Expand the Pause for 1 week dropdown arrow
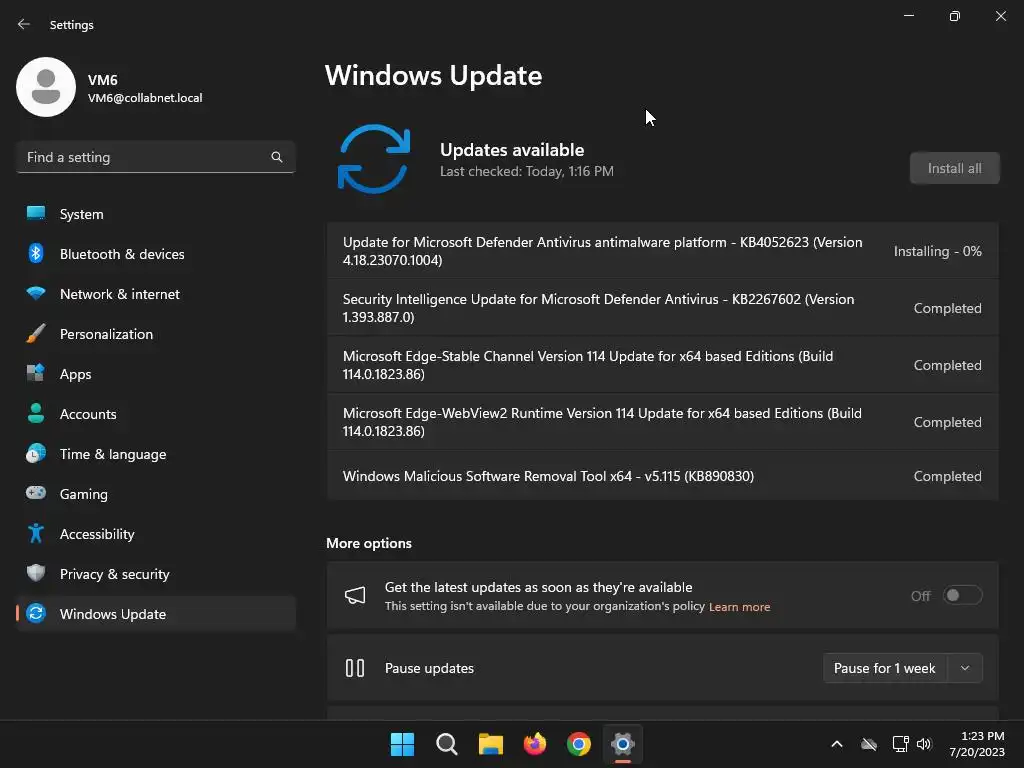This screenshot has height=768, width=1024. point(965,668)
